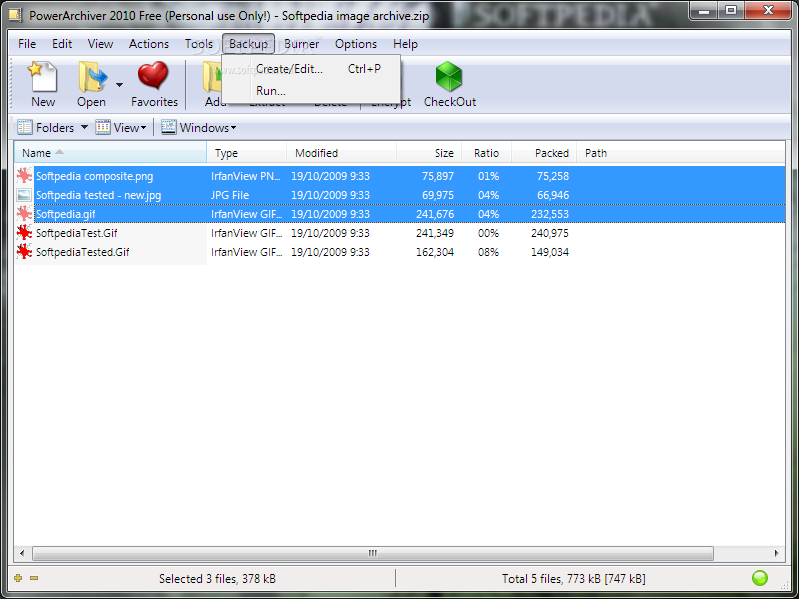799x599 pixels.
Task: Open the Edit menu
Action: coord(62,44)
